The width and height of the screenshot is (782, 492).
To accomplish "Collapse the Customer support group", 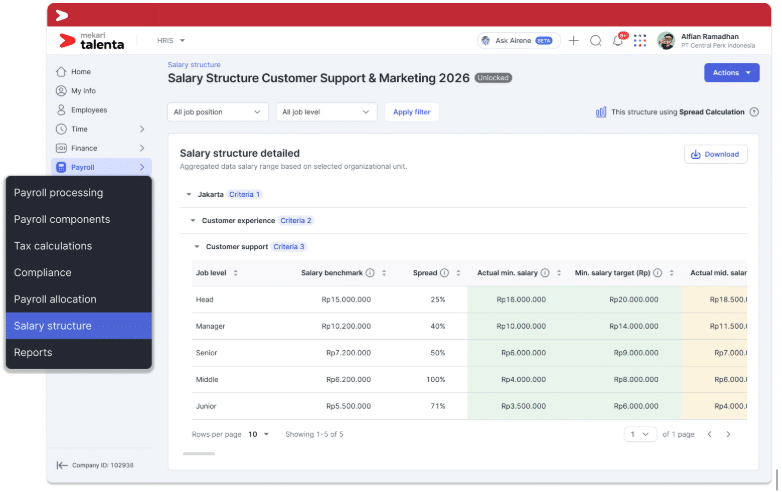I will (196, 246).
